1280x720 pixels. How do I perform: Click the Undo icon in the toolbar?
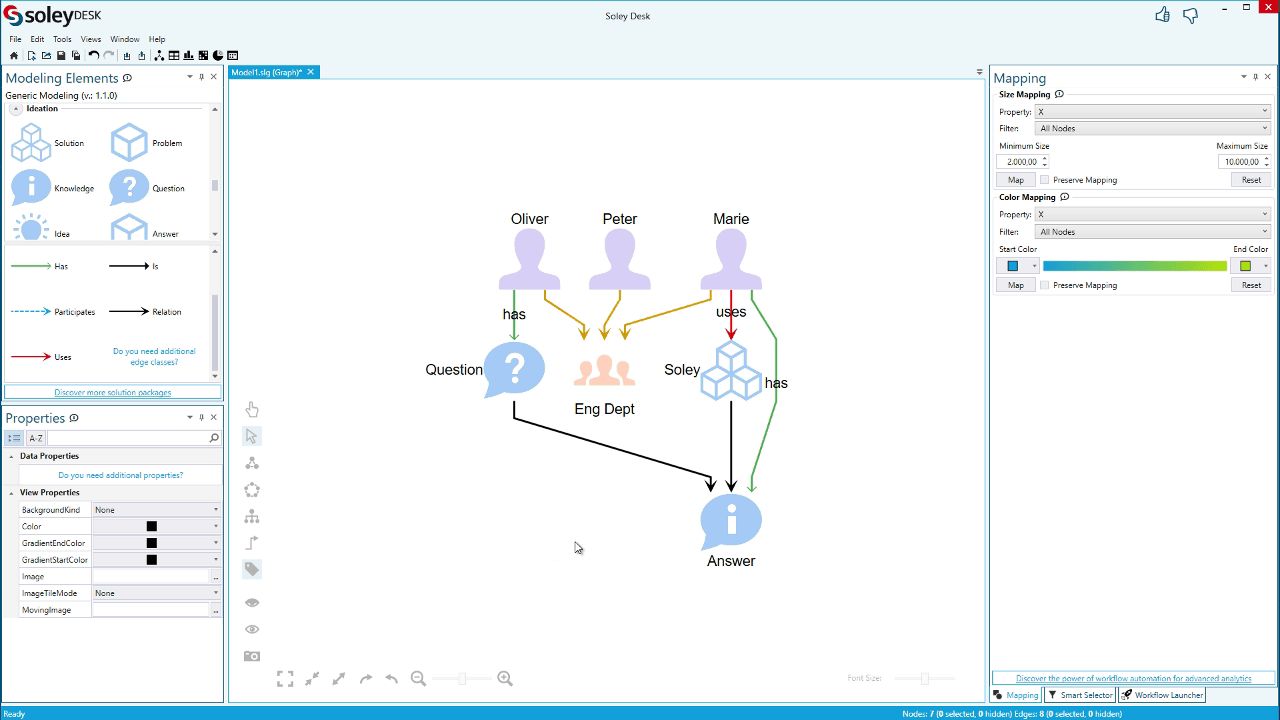tap(94, 55)
